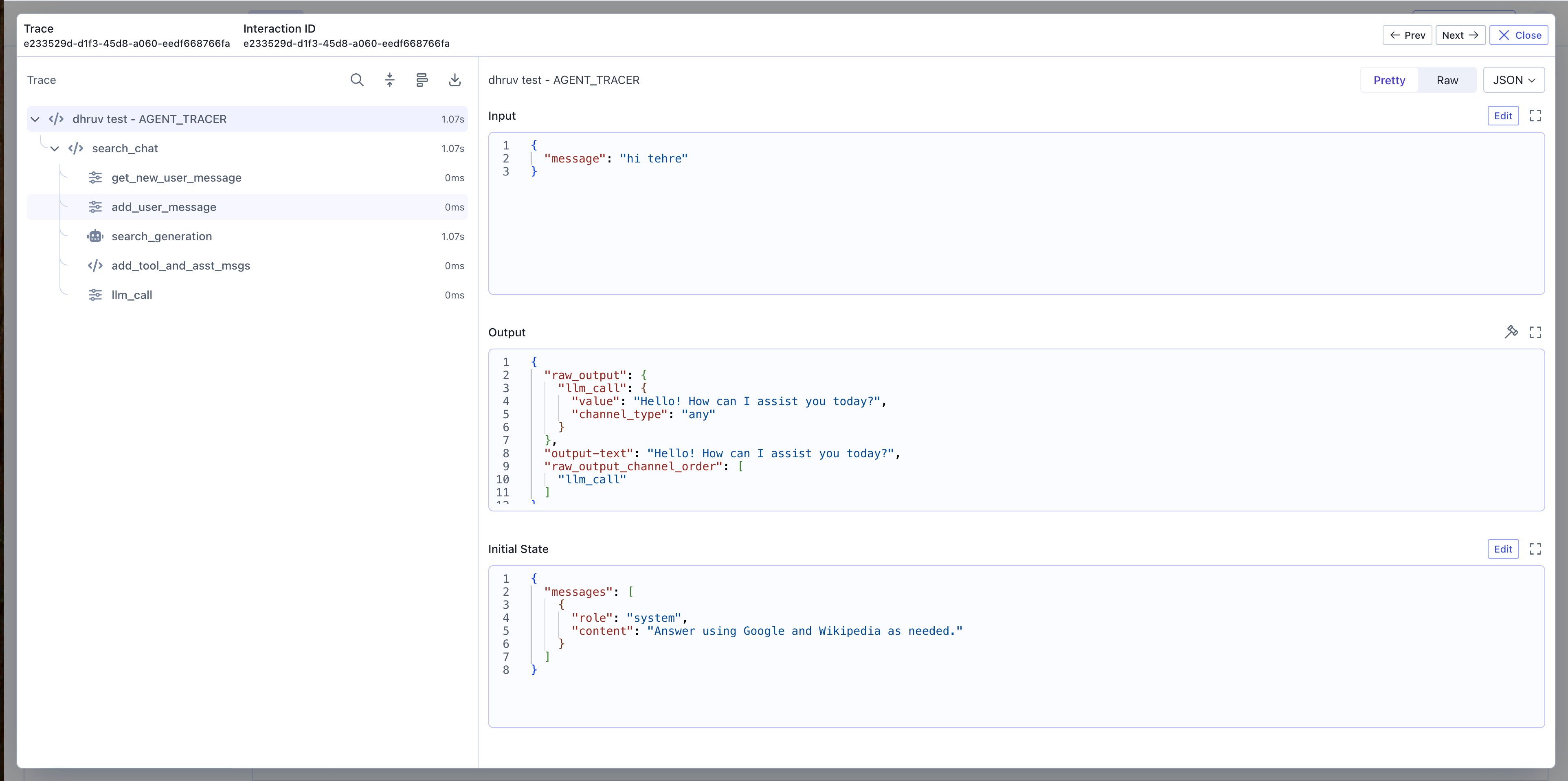This screenshot has width=1568, height=781.
Task: Click Edit button for Input
Action: (x=1502, y=116)
